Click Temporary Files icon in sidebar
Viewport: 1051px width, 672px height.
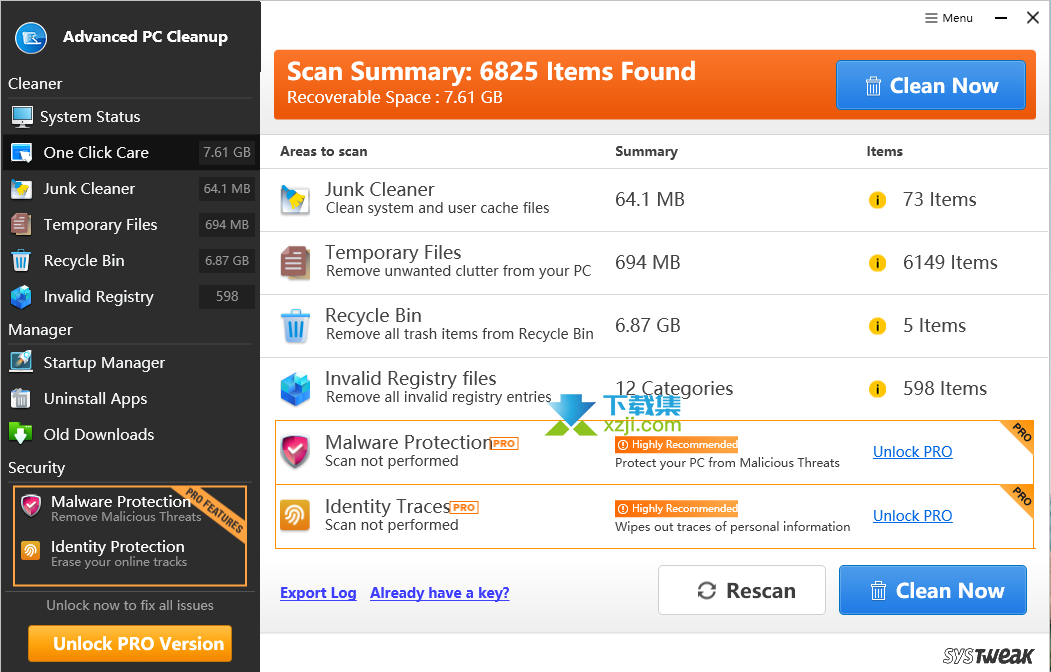pyautogui.click(x=21, y=224)
